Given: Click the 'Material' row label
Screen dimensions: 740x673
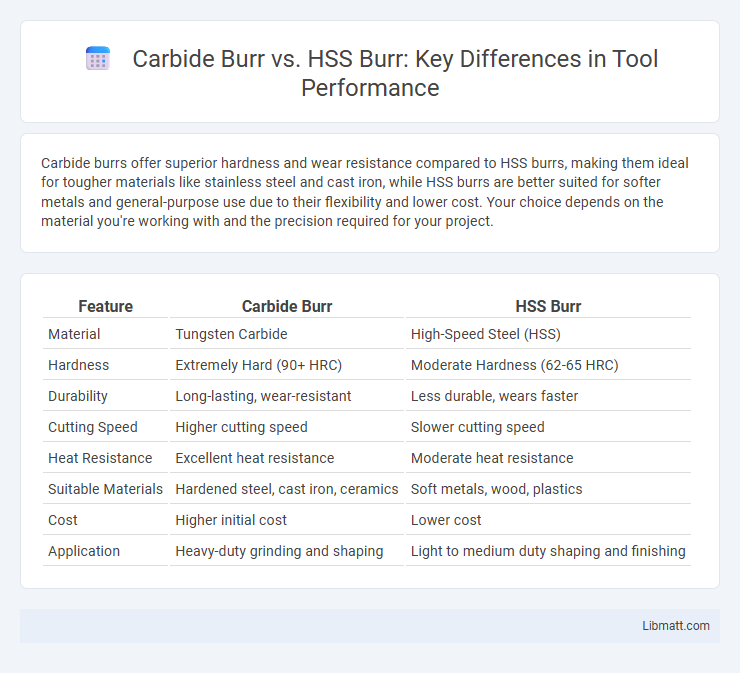Looking at the screenshot, I should coord(74,334).
